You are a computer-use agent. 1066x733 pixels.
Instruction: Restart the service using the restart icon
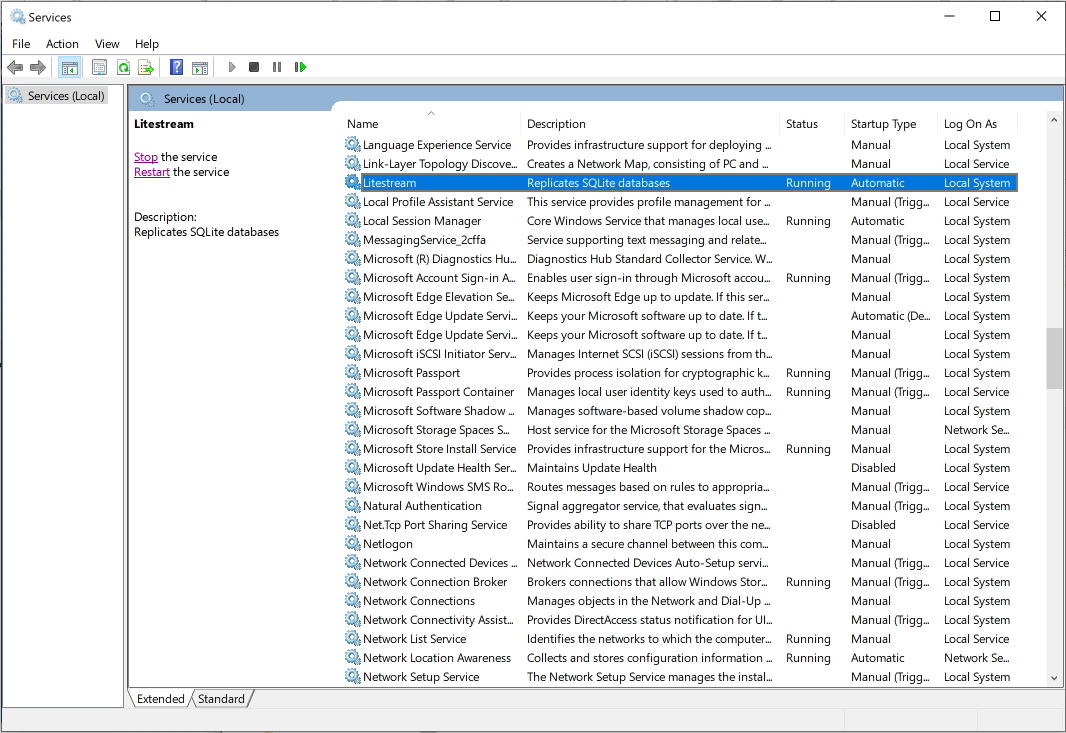tap(301, 67)
